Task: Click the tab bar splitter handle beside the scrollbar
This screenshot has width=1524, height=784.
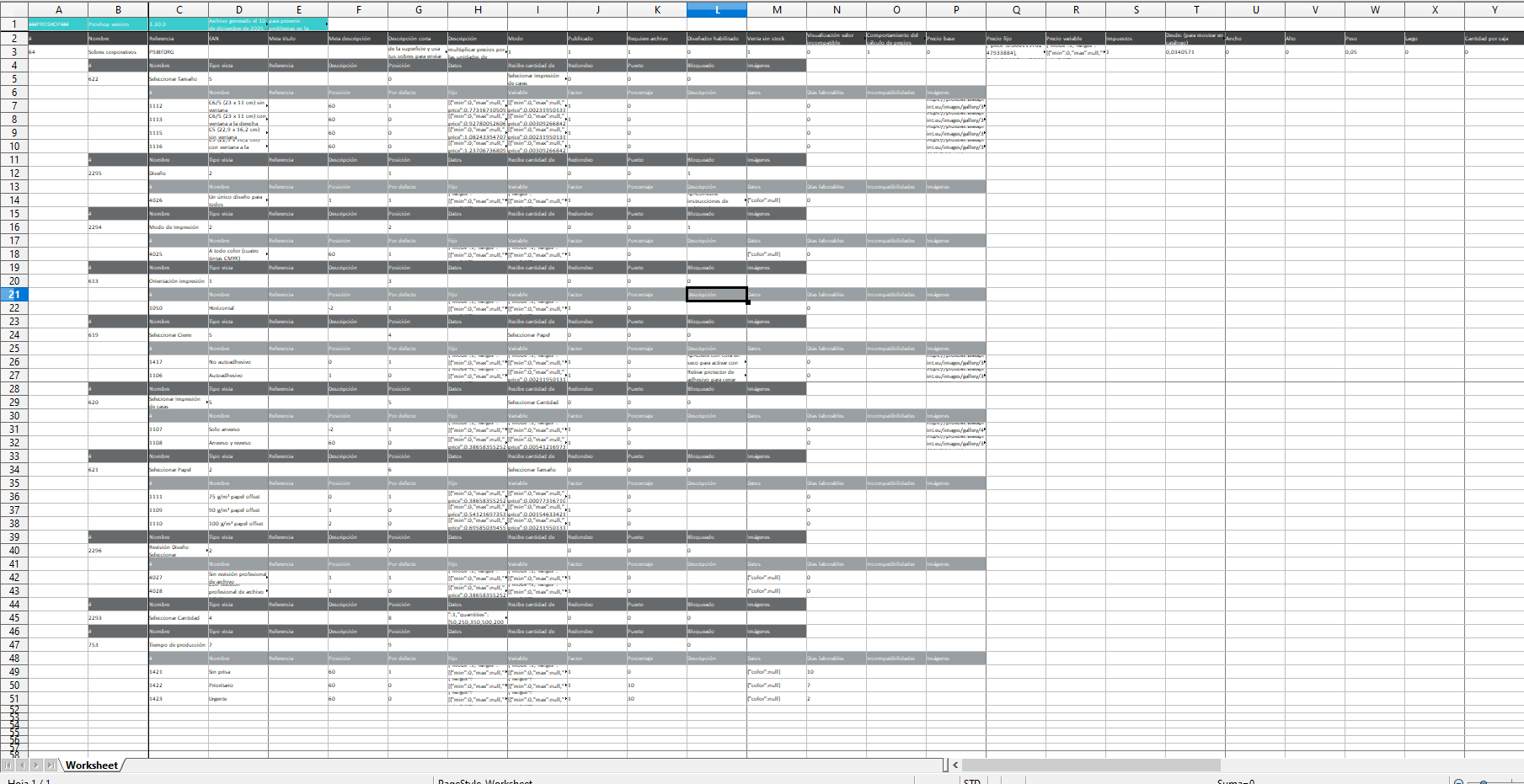Action: 945,765
